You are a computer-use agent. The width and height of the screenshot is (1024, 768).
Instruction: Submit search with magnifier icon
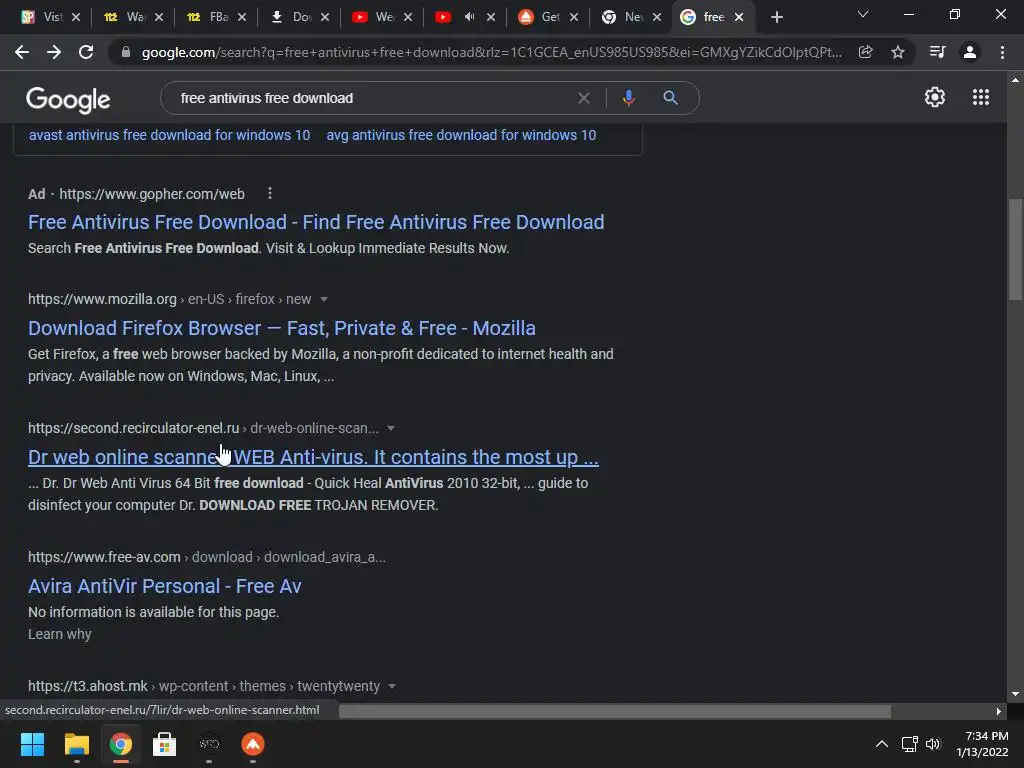click(x=670, y=98)
